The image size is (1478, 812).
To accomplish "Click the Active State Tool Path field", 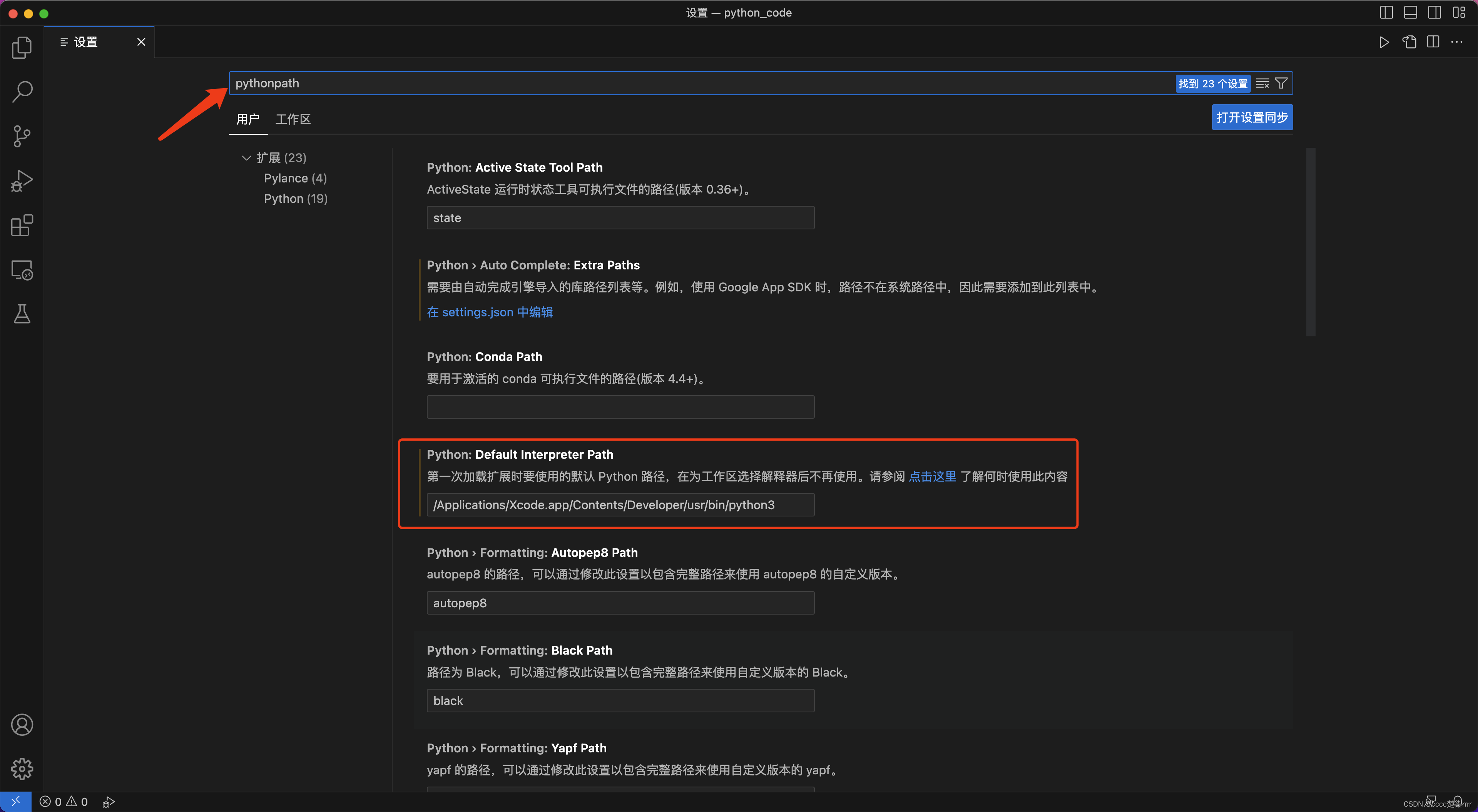I will (620, 218).
